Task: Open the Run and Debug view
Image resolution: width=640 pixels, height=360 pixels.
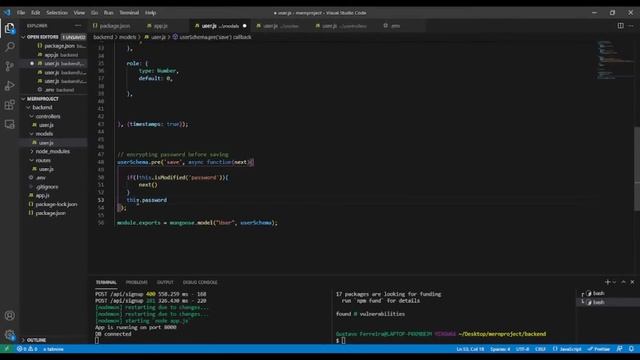Action: coord(9,85)
